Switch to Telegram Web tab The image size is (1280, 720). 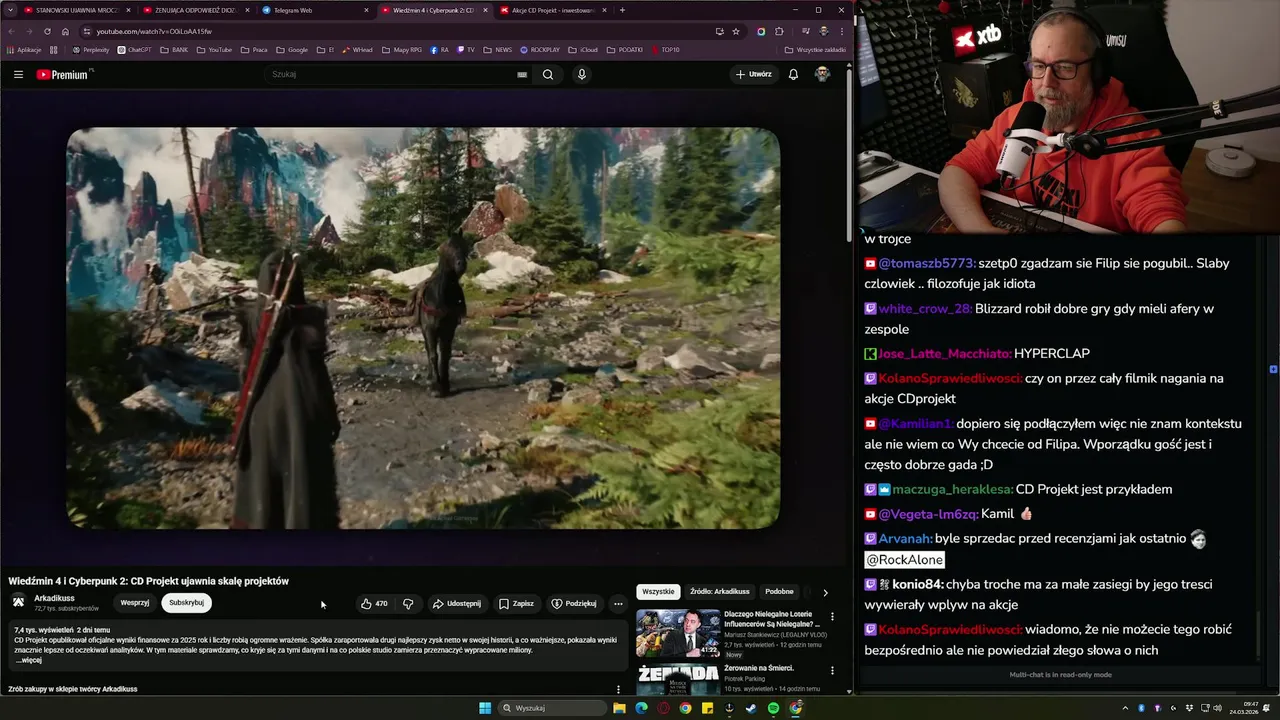click(x=314, y=10)
